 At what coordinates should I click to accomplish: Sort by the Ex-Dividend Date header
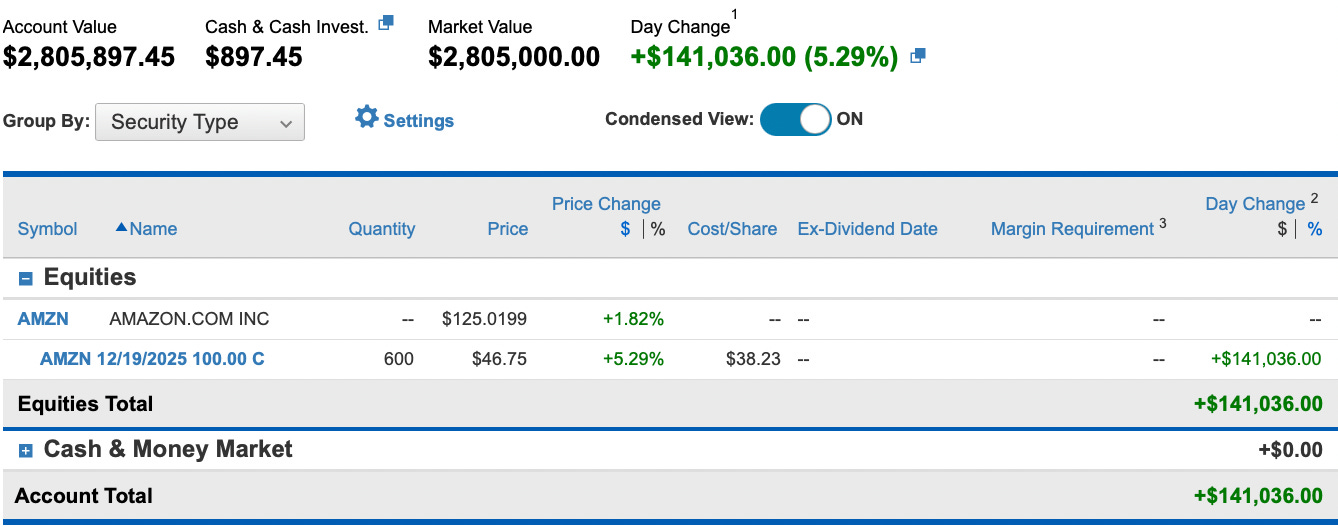tap(867, 229)
